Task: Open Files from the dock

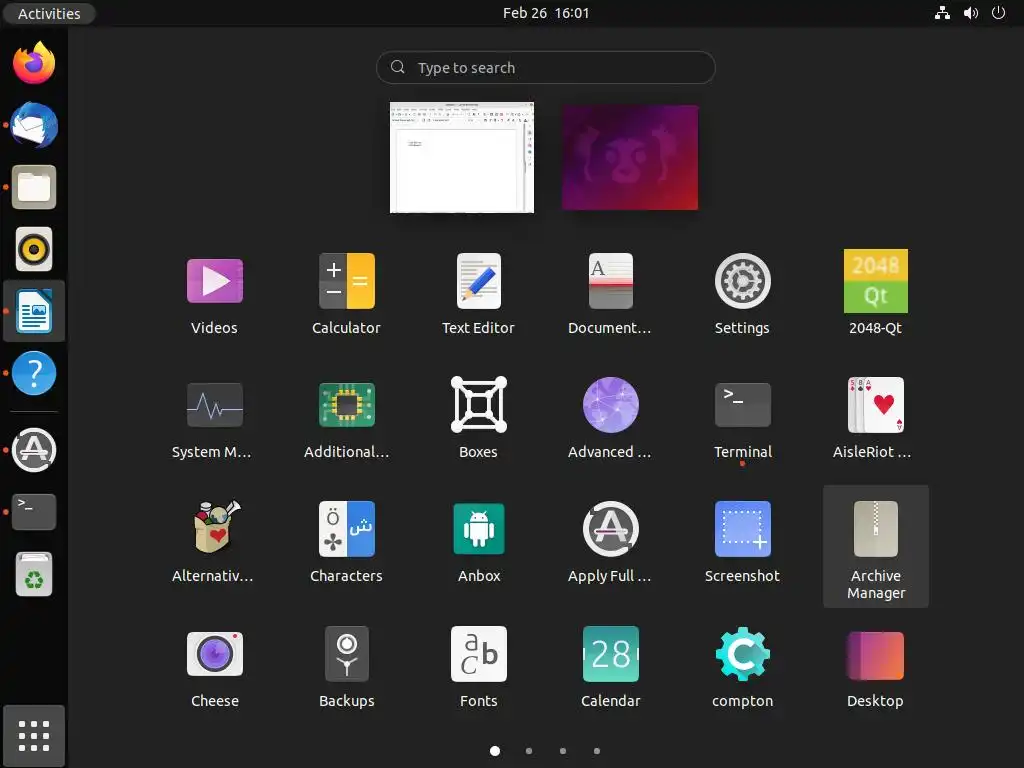Action: pos(34,187)
